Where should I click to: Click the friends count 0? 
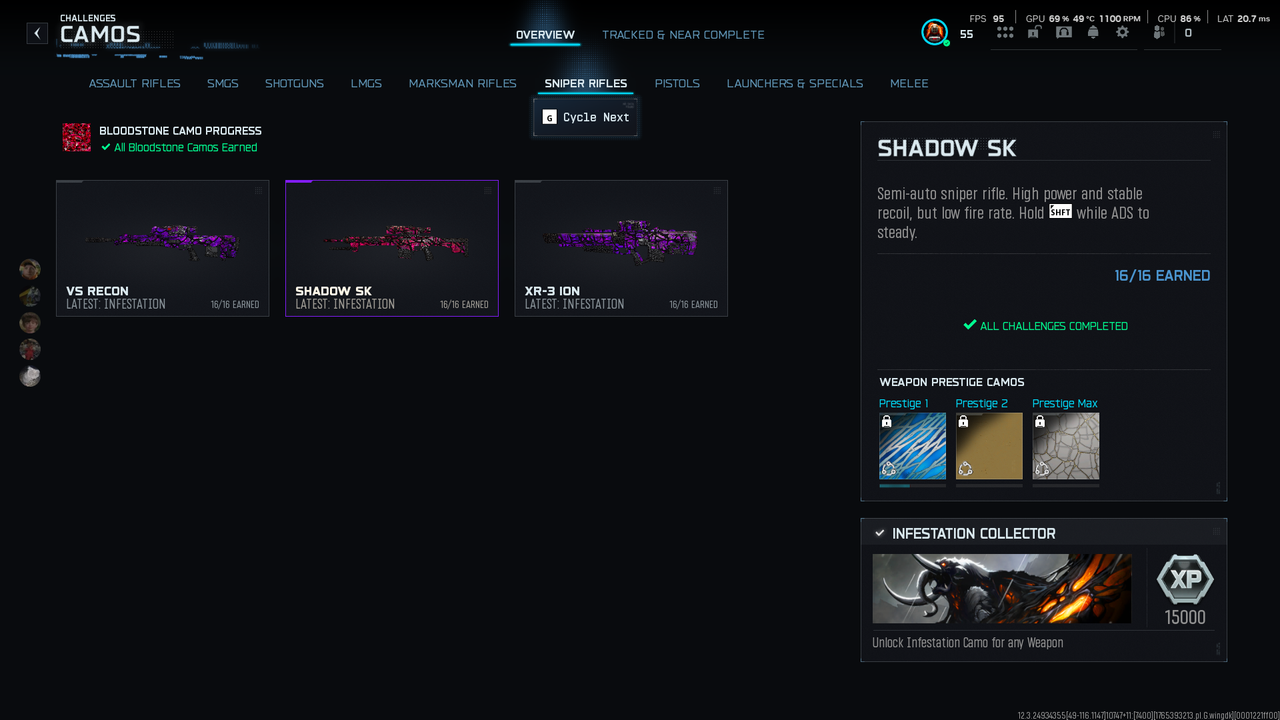(1188, 33)
